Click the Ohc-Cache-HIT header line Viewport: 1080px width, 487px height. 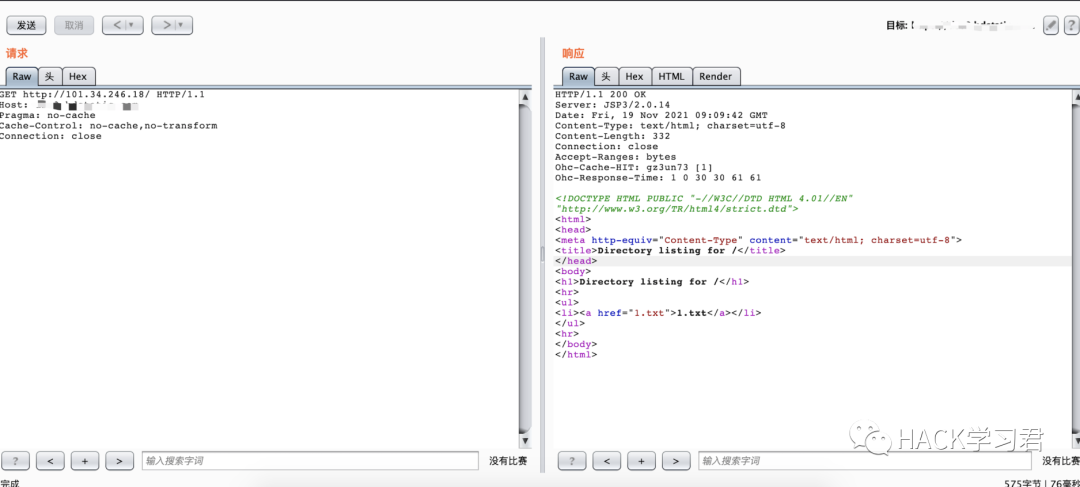(634, 167)
